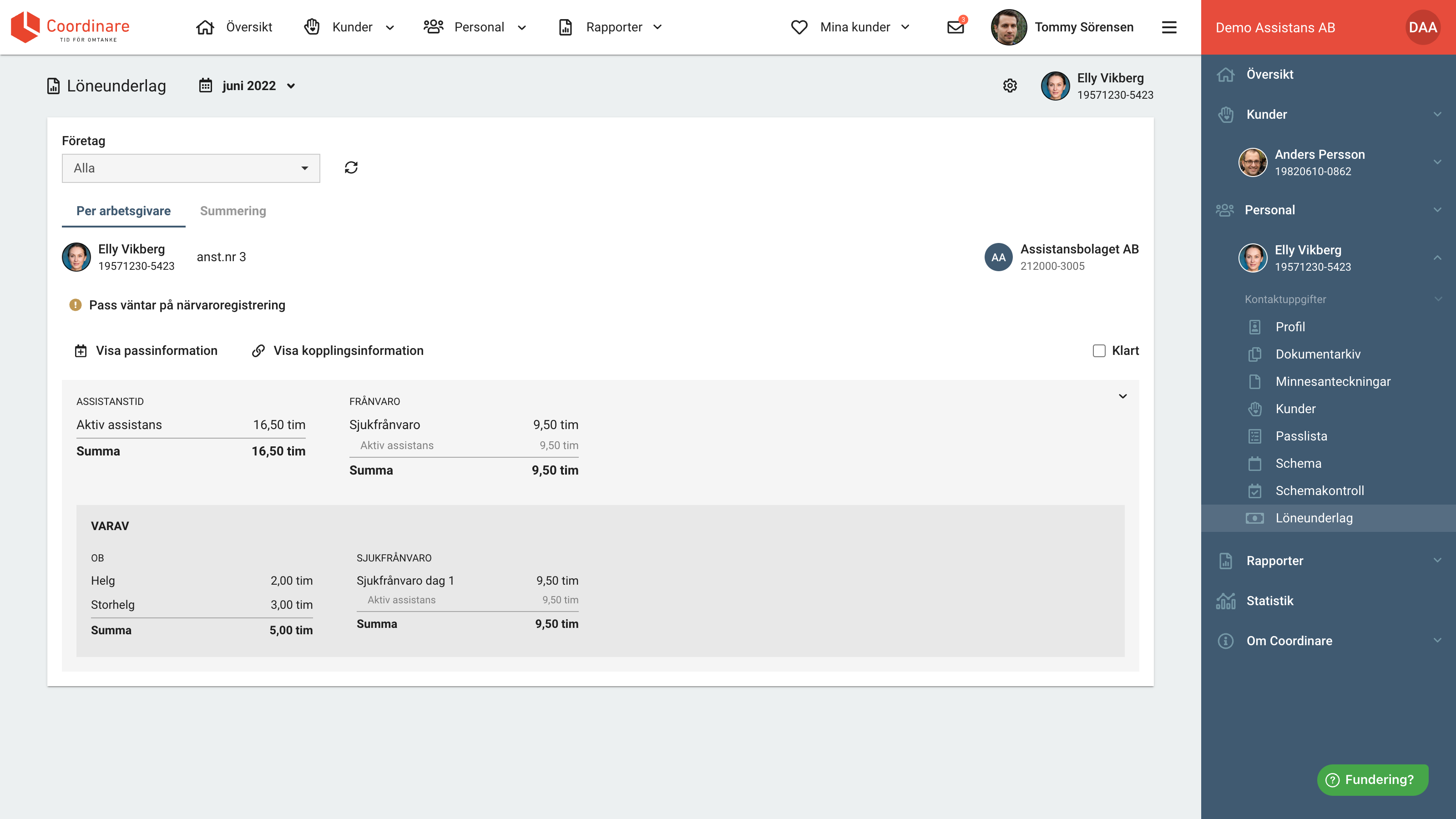Viewport: 1456px width, 819px height.
Task: Click the Coordinare logo
Action: pyautogui.click(x=70, y=27)
